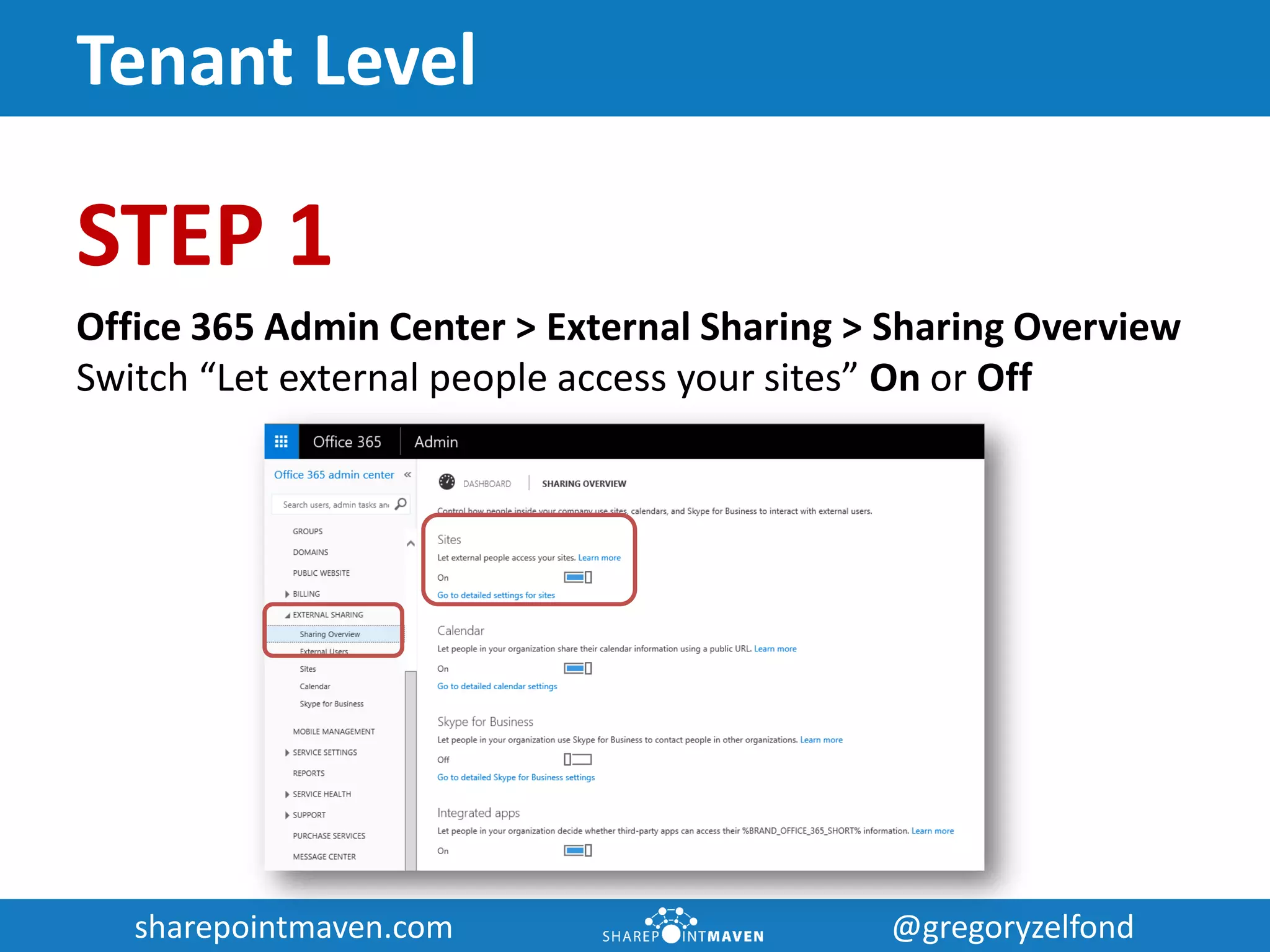The width and height of the screenshot is (1270, 952).
Task: Open MOBILE MANAGEMENT in the navigation
Action: [334, 731]
